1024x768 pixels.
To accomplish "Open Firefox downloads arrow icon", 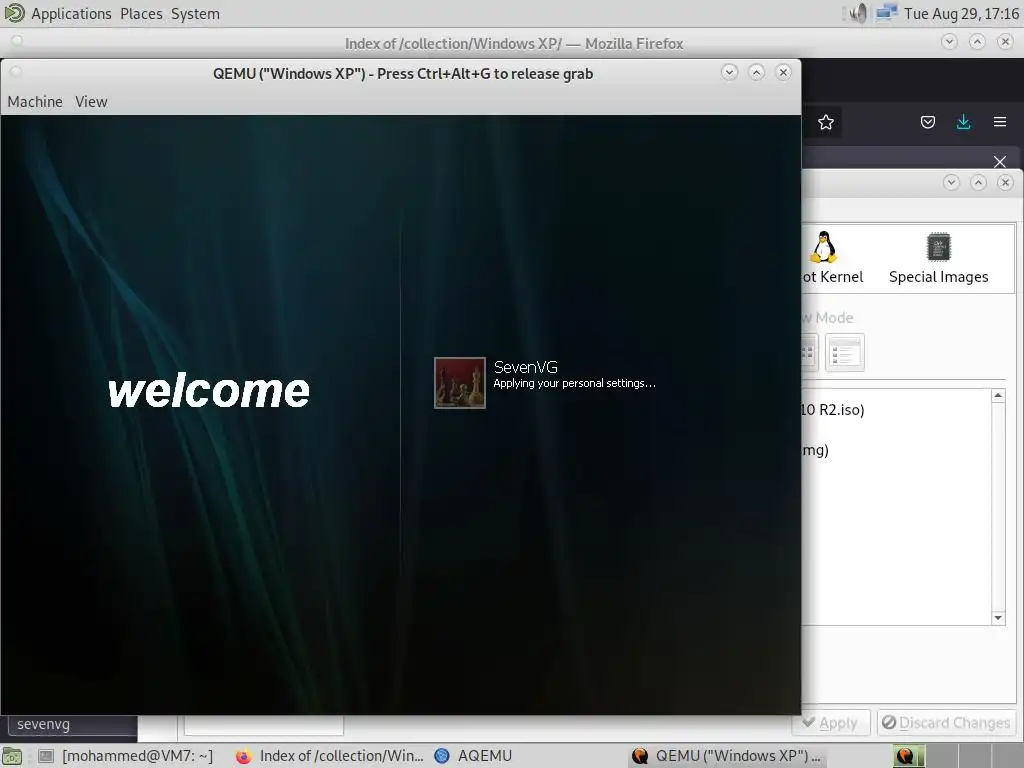I will pyautogui.click(x=963, y=122).
